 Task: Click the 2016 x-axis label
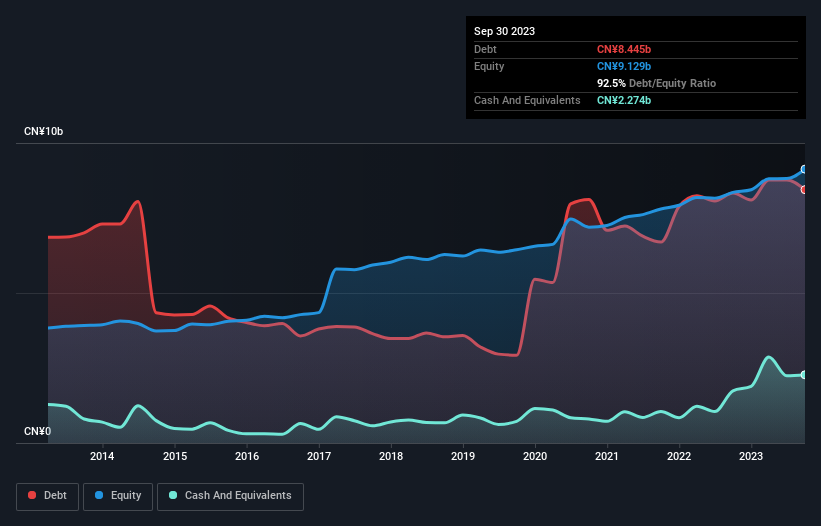[x=247, y=456]
